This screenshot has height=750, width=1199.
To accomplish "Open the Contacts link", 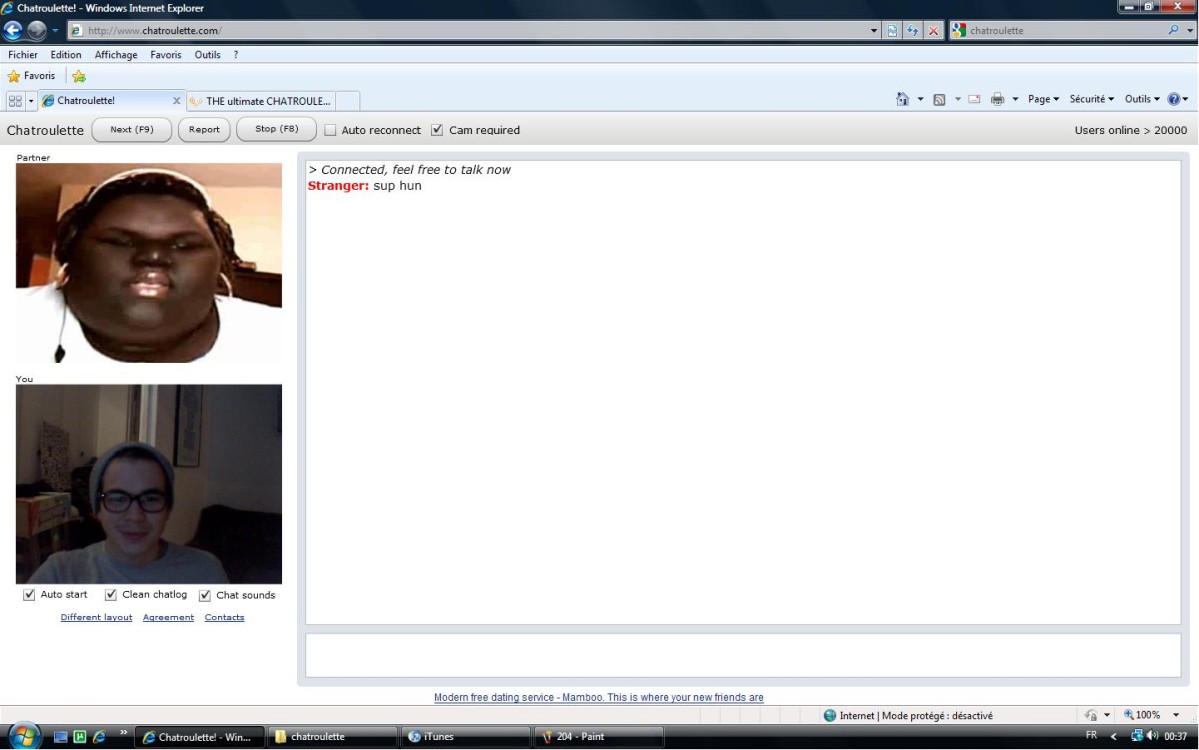I will 224,618.
